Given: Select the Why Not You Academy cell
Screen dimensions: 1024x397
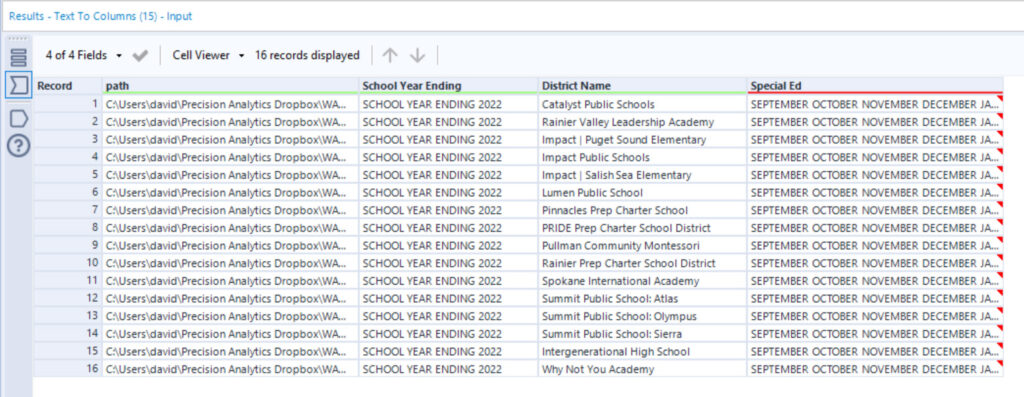Looking at the screenshot, I should (643, 369).
